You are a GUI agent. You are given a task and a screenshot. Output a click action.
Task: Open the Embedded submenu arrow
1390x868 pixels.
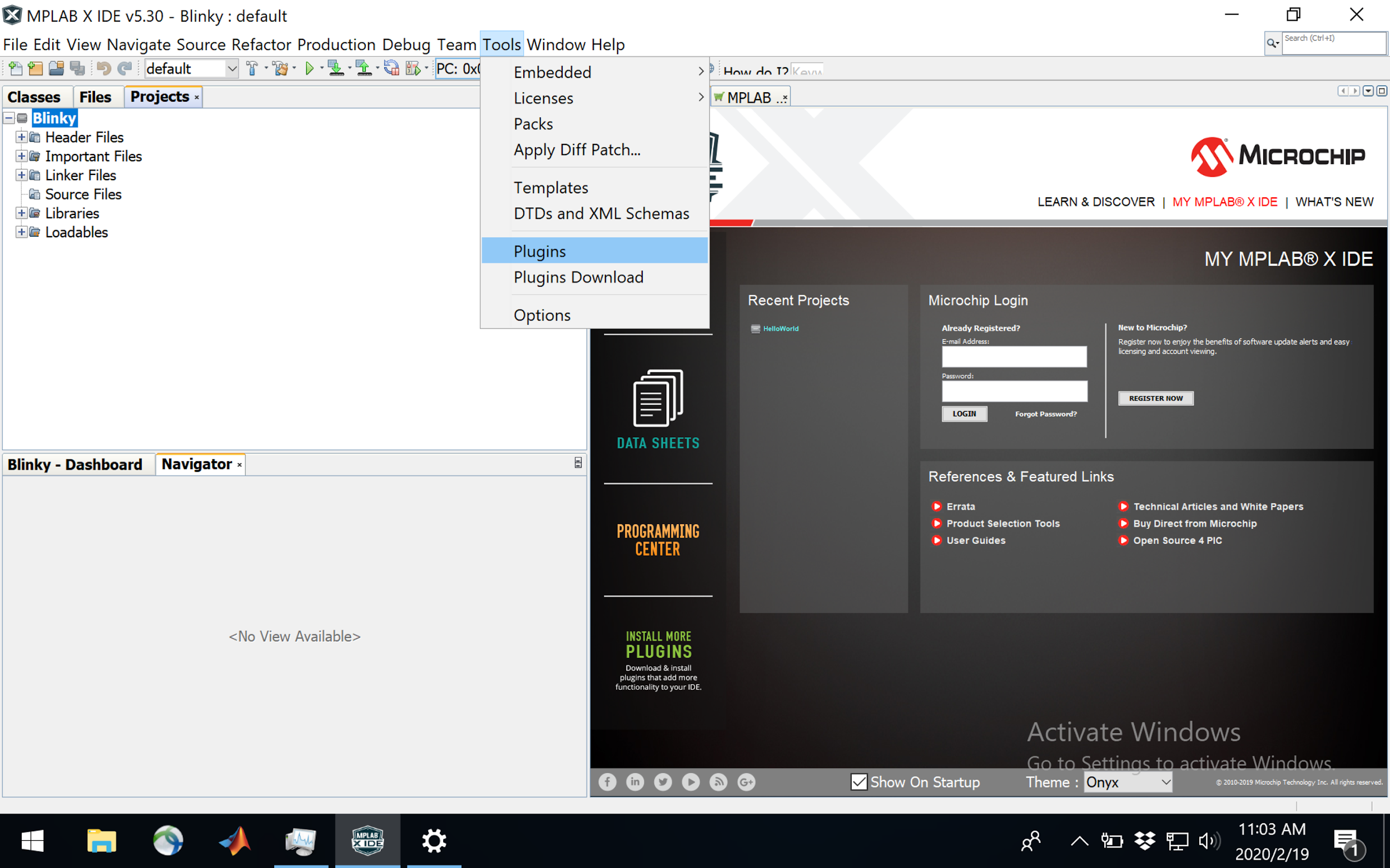click(x=701, y=71)
